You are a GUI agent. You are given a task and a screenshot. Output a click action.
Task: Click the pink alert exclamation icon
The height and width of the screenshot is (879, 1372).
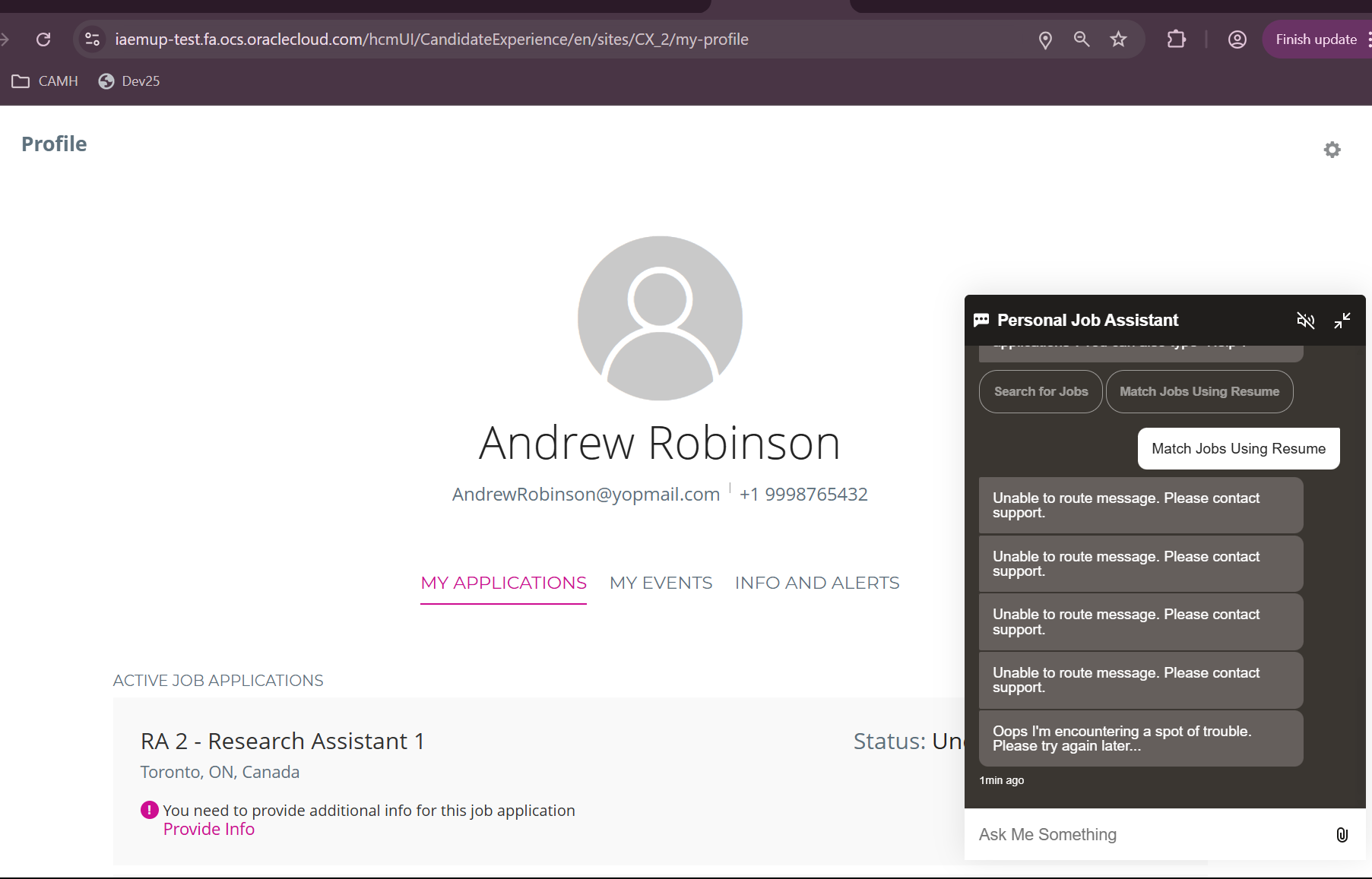[x=150, y=810]
